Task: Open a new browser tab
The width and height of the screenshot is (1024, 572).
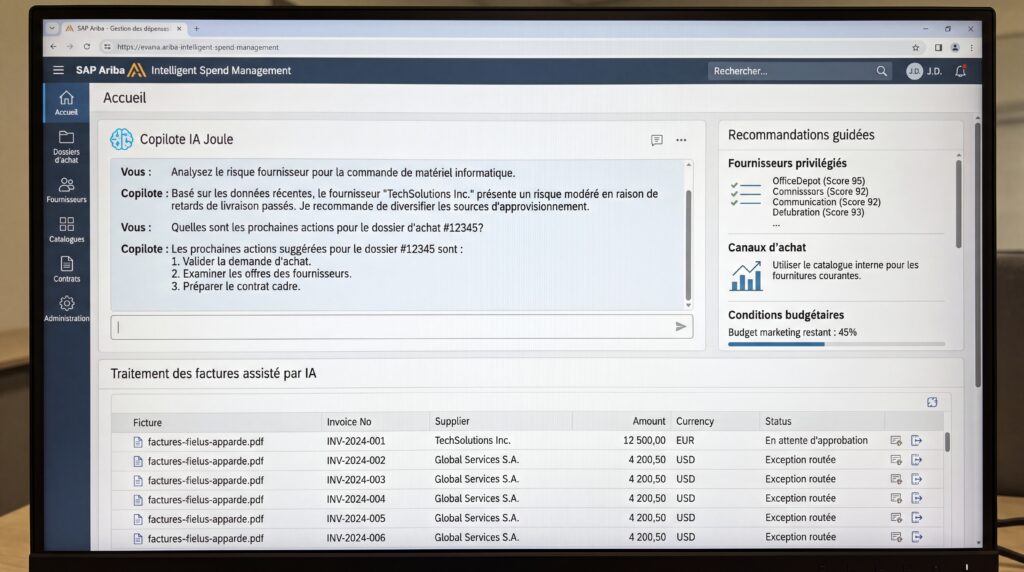Action: [197, 29]
